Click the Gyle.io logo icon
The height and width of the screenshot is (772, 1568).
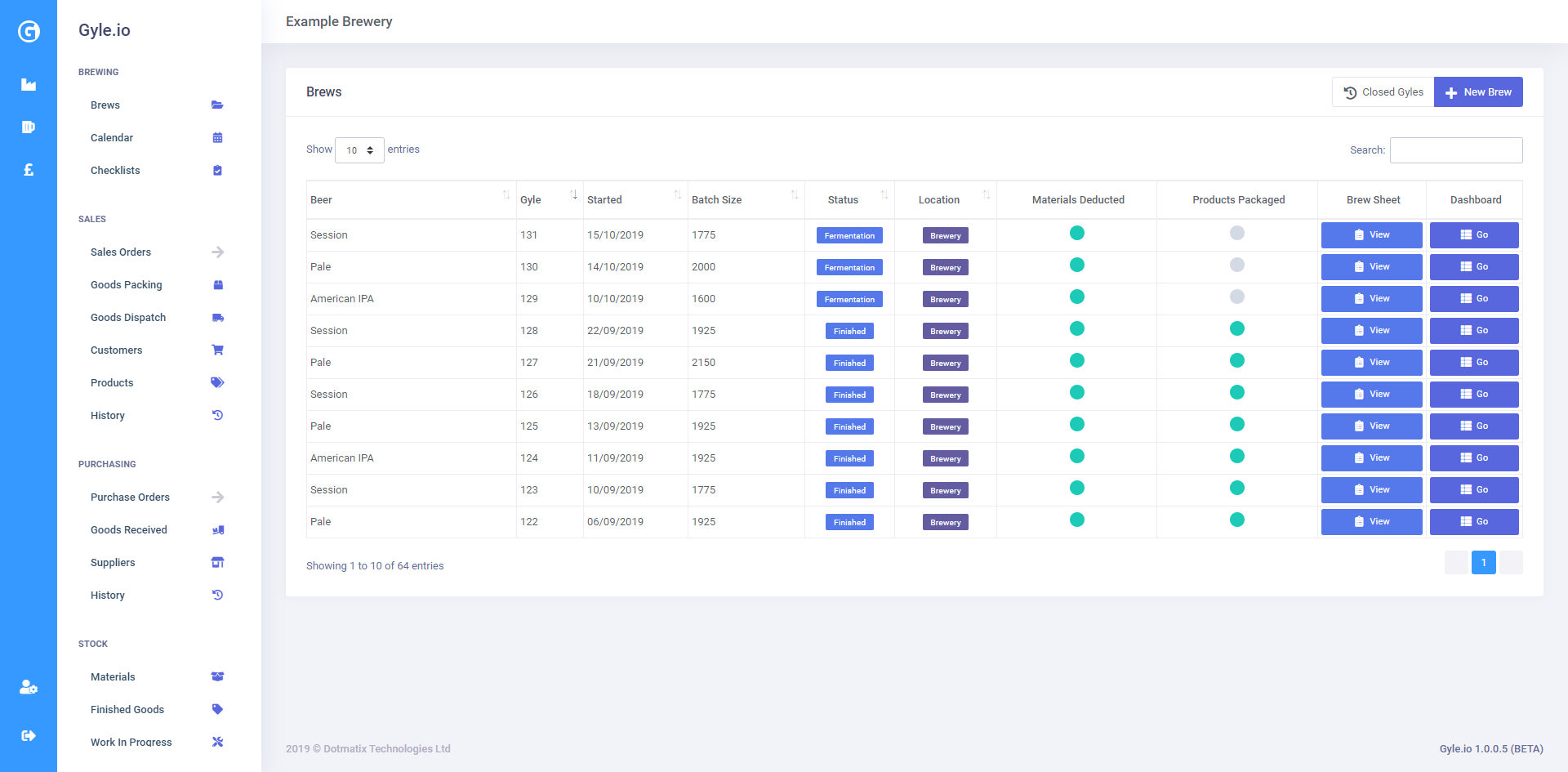(x=29, y=31)
